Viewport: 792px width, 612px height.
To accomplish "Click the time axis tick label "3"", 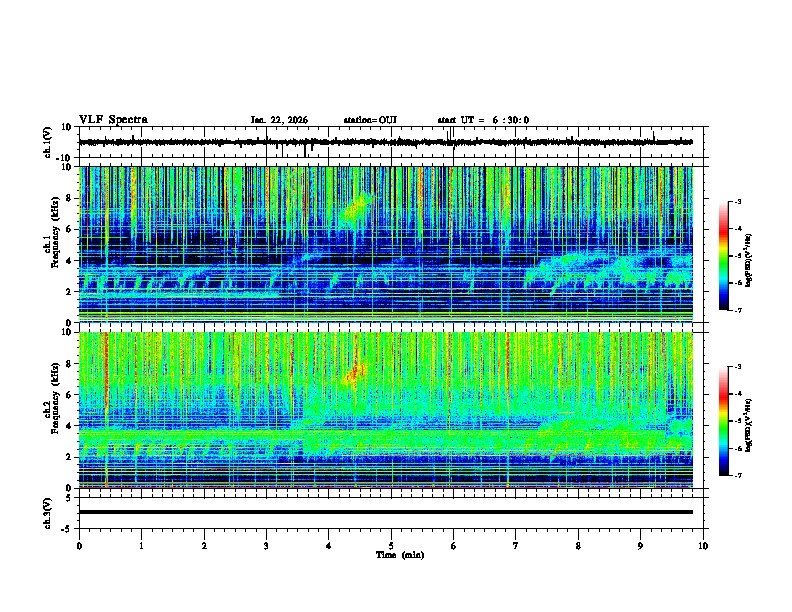I will tap(266, 546).
